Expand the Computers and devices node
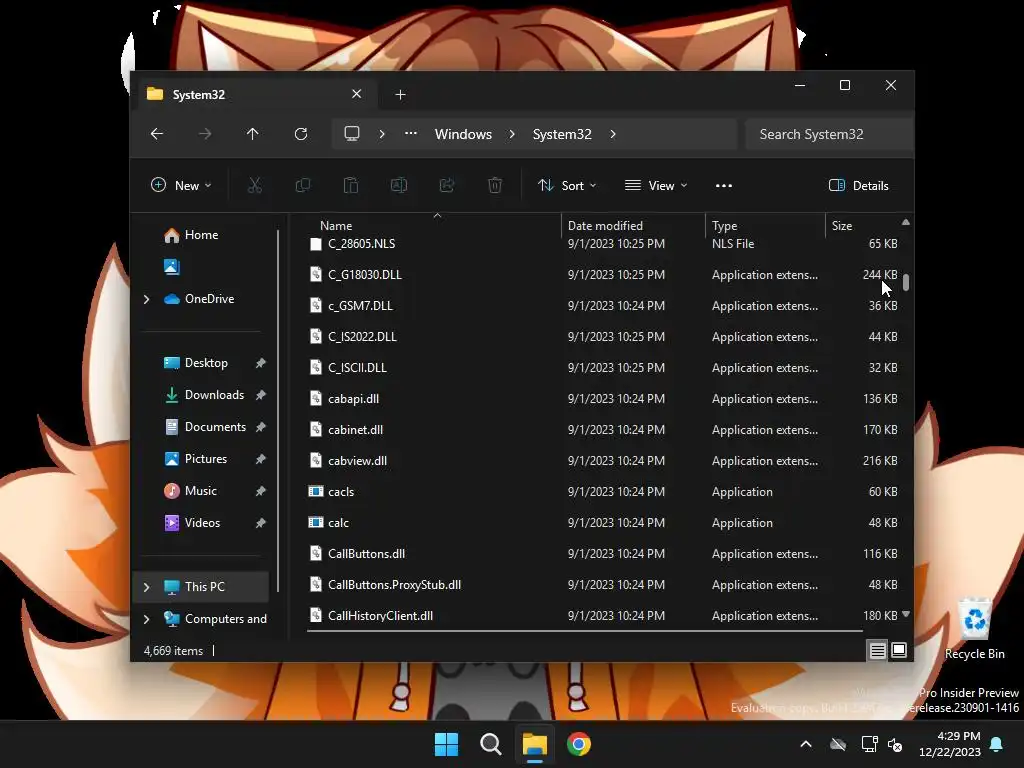This screenshot has height=768, width=1024. click(x=146, y=618)
